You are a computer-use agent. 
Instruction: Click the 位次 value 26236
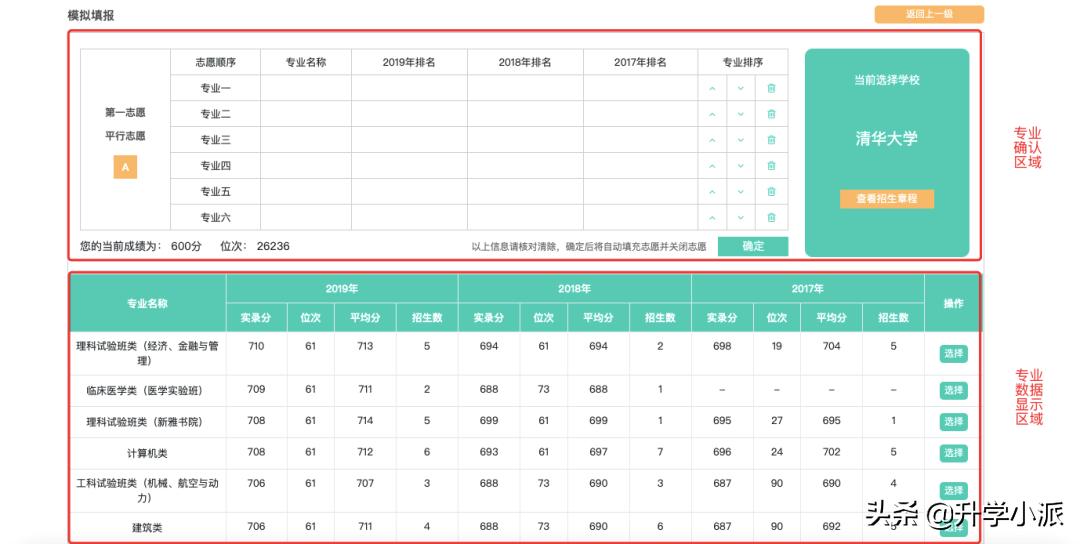click(273, 246)
